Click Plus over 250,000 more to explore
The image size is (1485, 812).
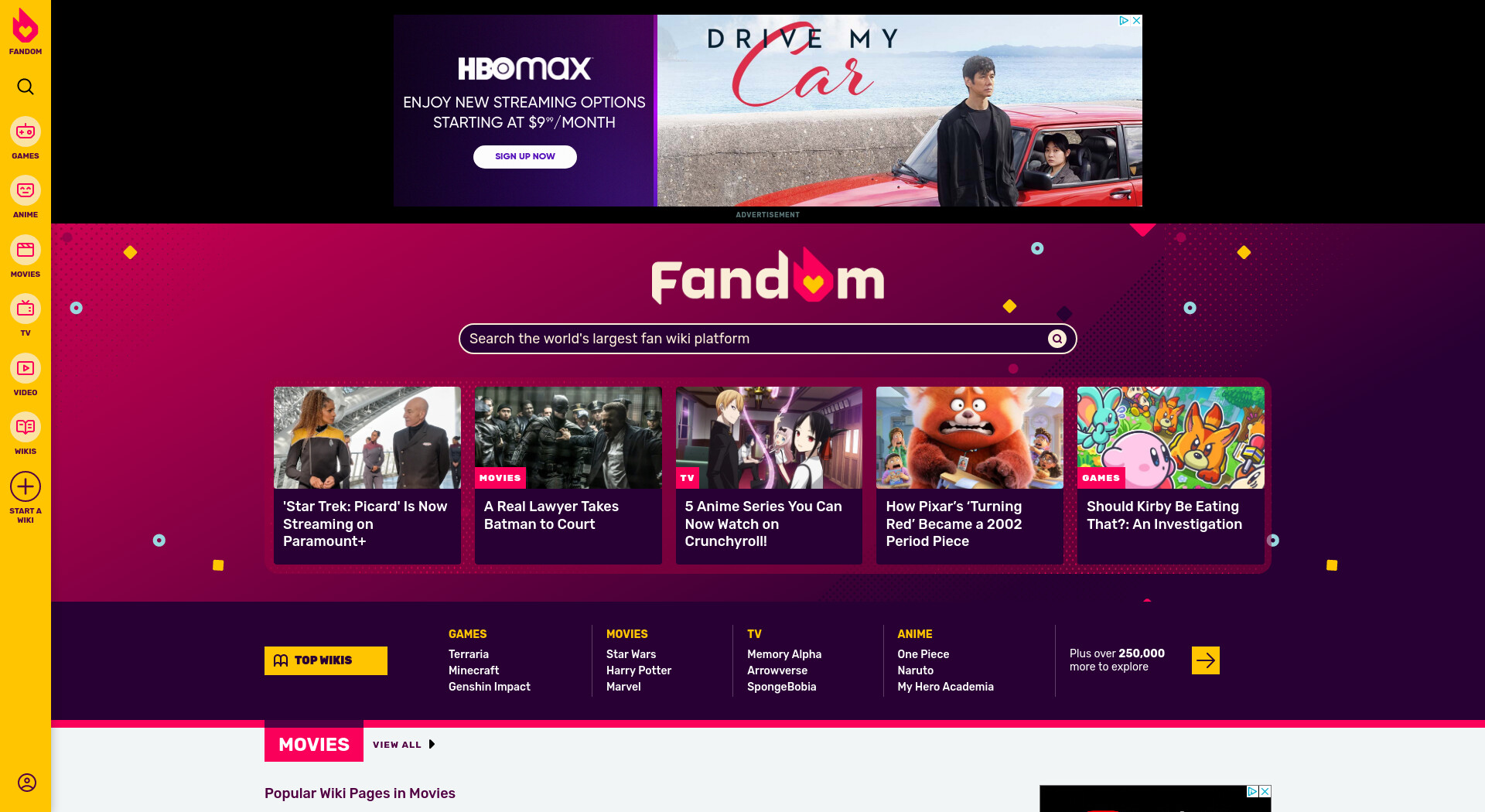tap(1117, 660)
